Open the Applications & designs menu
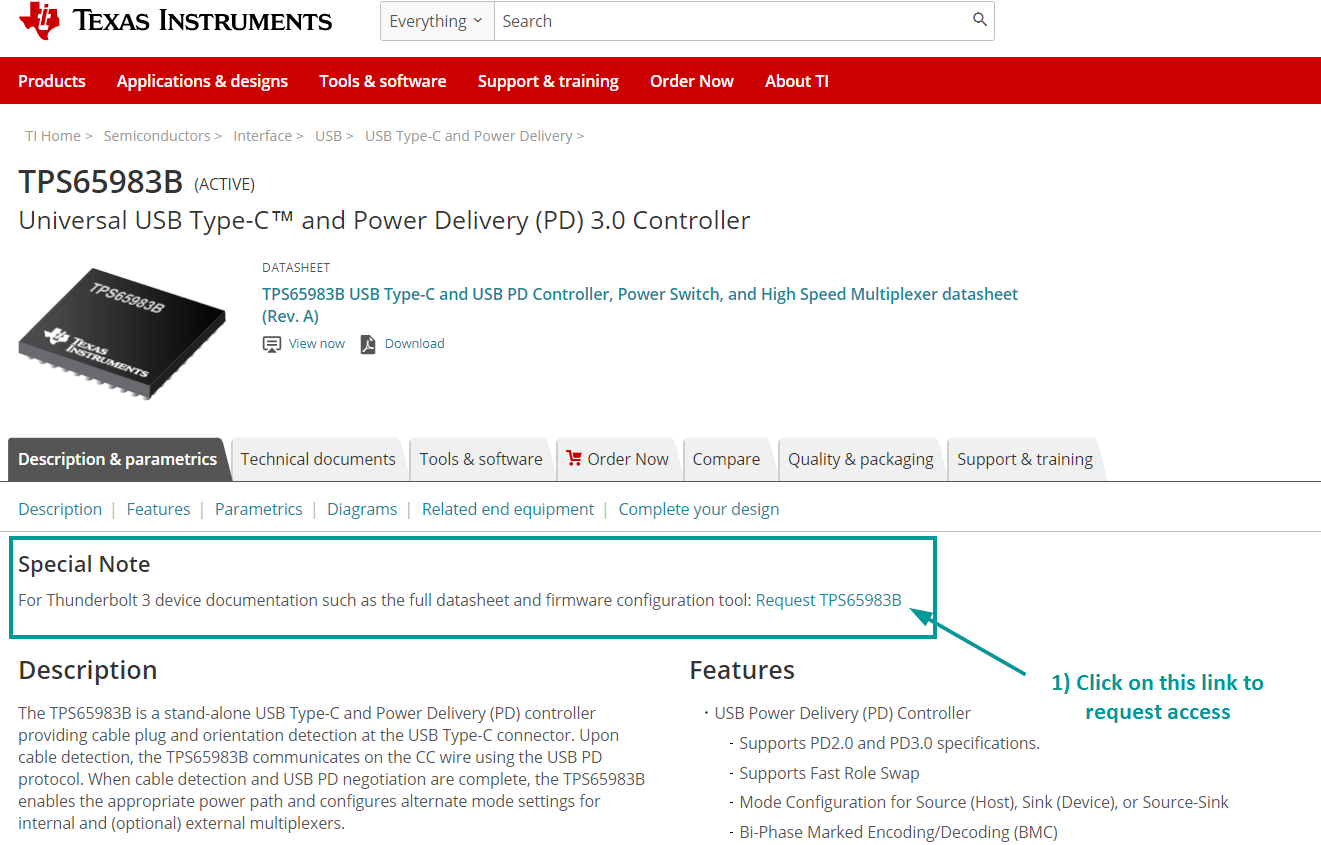This screenshot has width=1321, height=845. 202,81
